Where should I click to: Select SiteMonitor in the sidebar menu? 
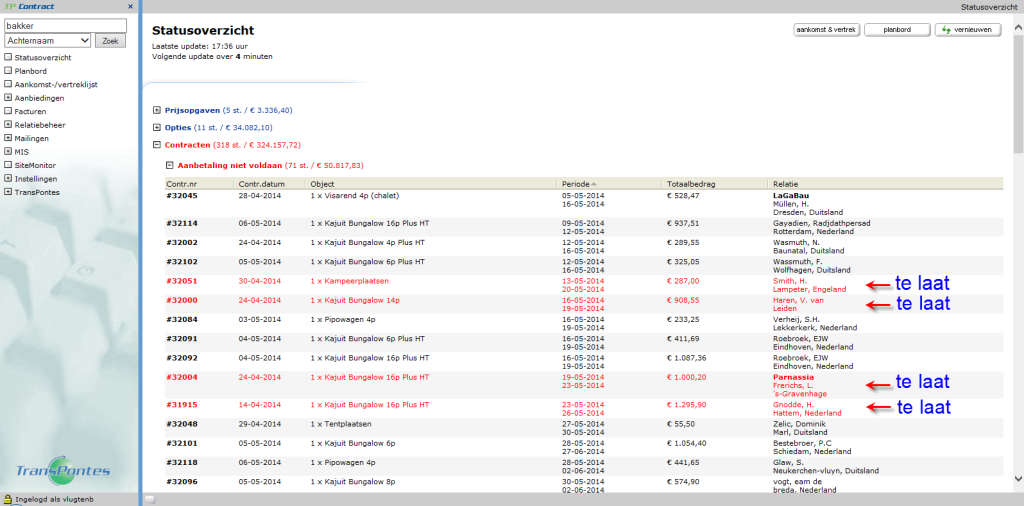[35, 164]
